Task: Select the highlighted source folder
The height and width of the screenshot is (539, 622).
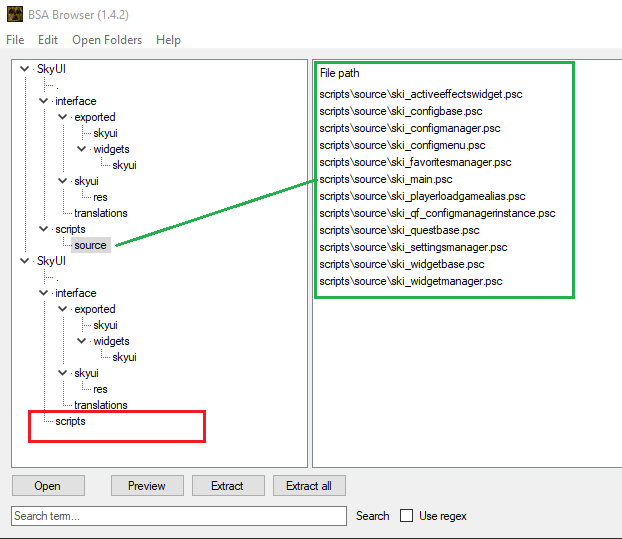Action: 90,245
